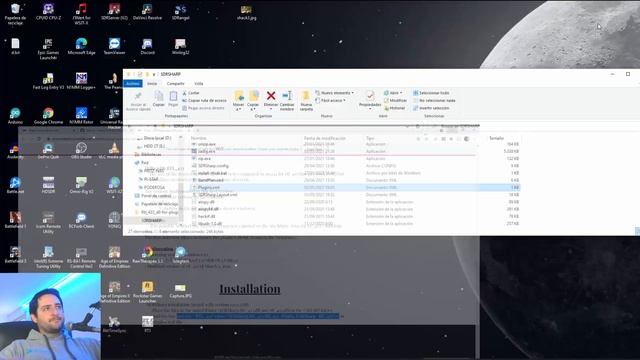Select Bibliotecas in the navigation pane

151,155
